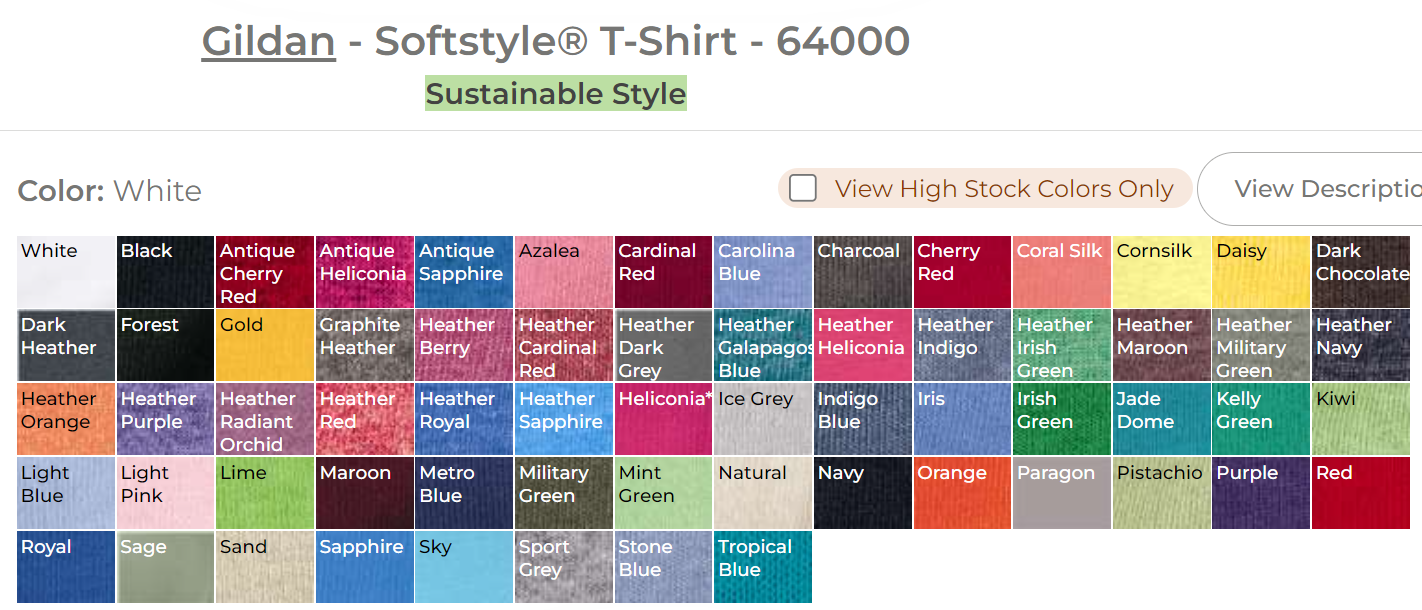Select the Carolina Blue swatch
1422x610 pixels.
[x=763, y=272]
